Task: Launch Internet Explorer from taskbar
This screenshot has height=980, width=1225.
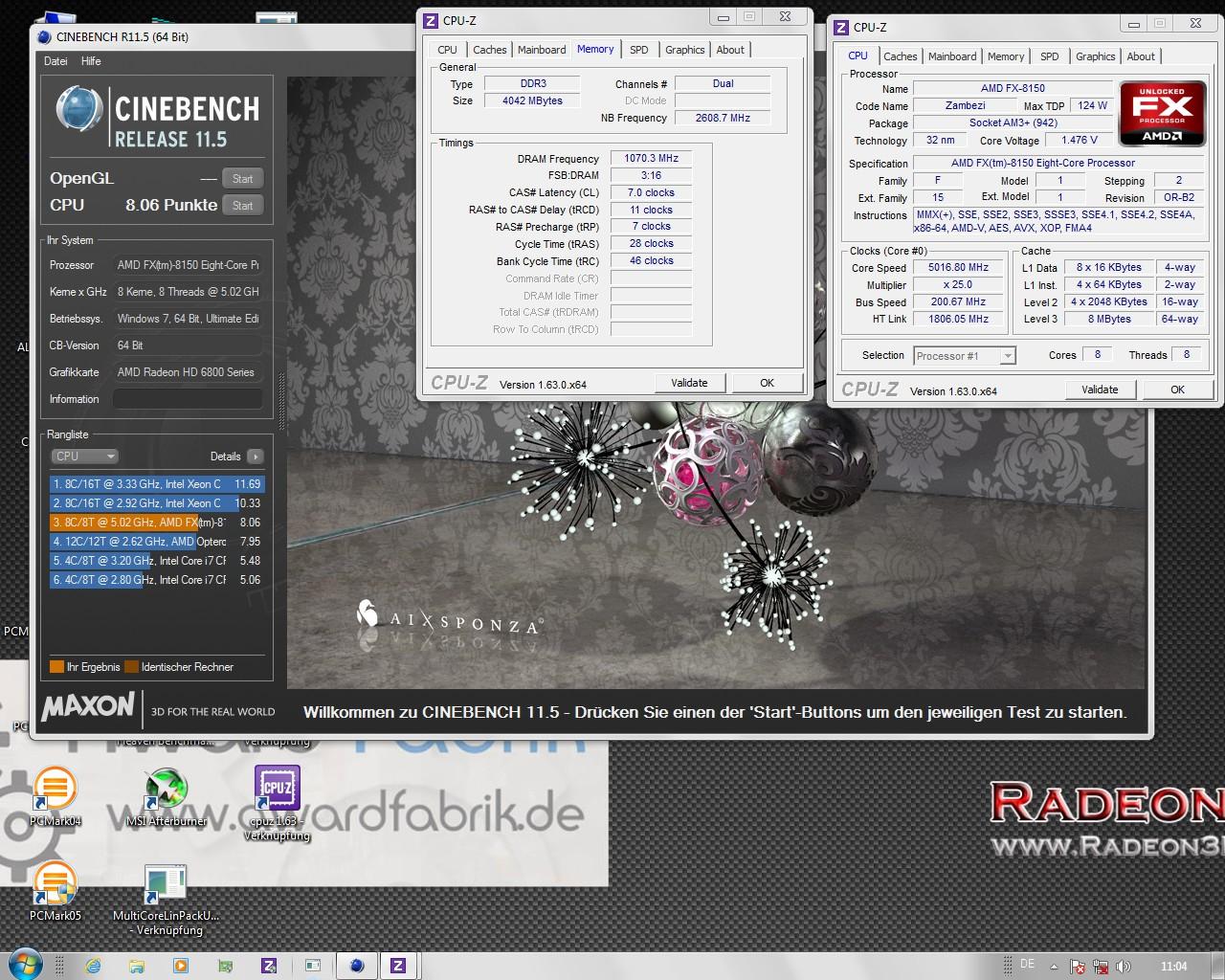Action: 93,966
